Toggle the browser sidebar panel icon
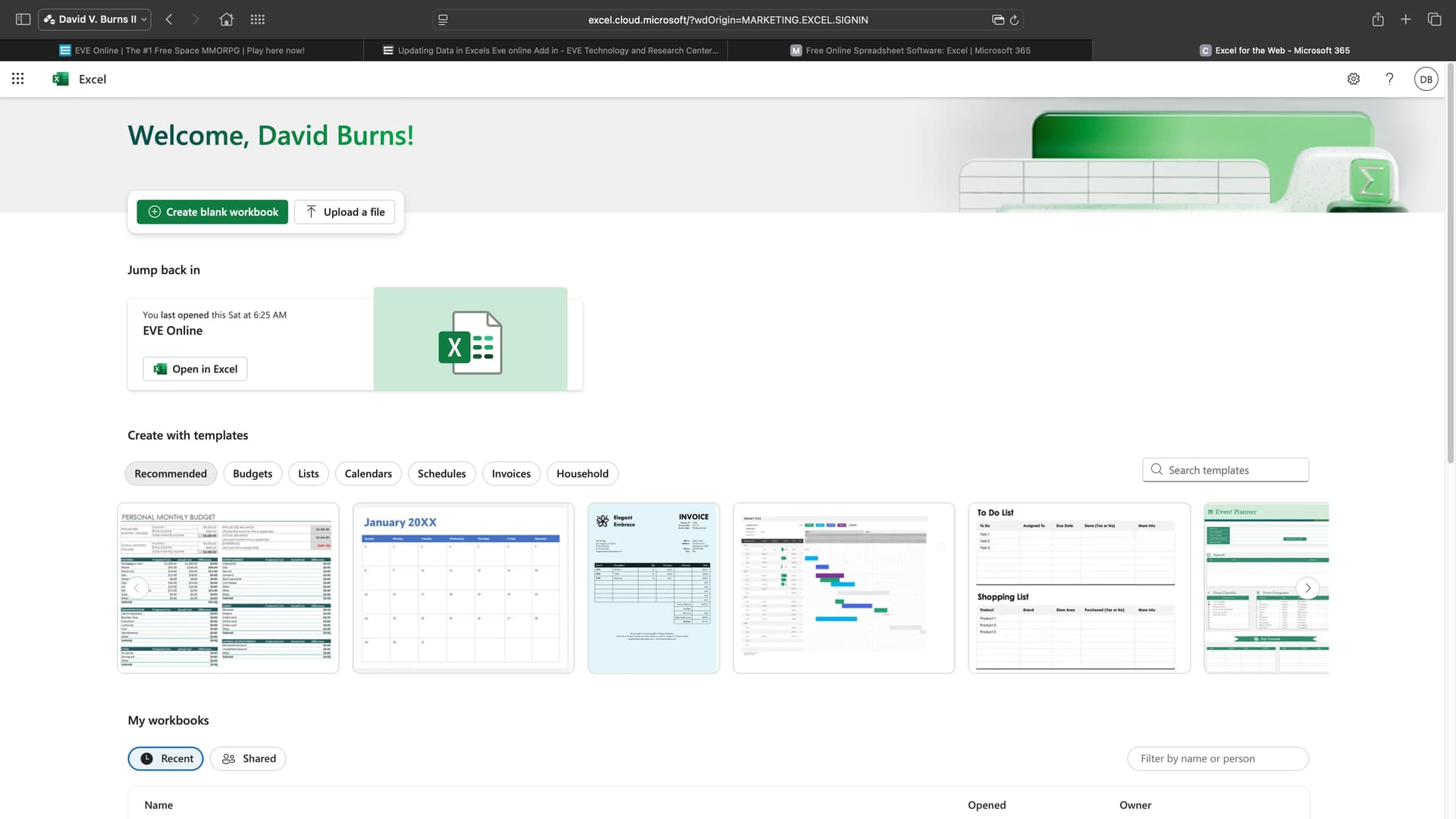Image resolution: width=1456 pixels, height=819 pixels. [x=23, y=20]
